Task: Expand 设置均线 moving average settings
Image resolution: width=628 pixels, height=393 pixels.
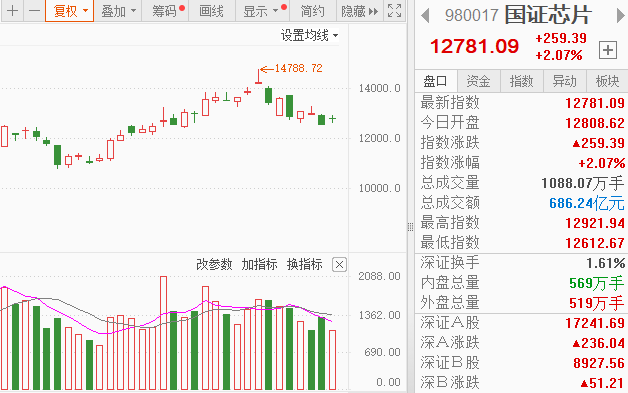Action: [309, 35]
